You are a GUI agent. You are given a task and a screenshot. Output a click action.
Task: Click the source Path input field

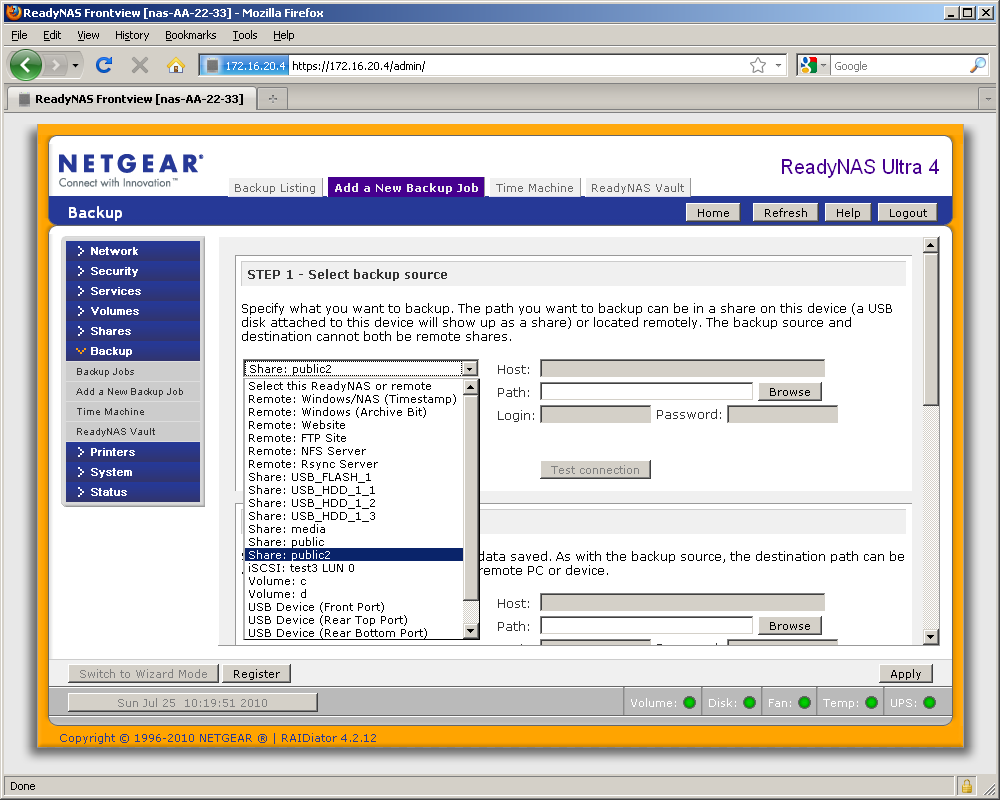pyautogui.click(x=647, y=392)
